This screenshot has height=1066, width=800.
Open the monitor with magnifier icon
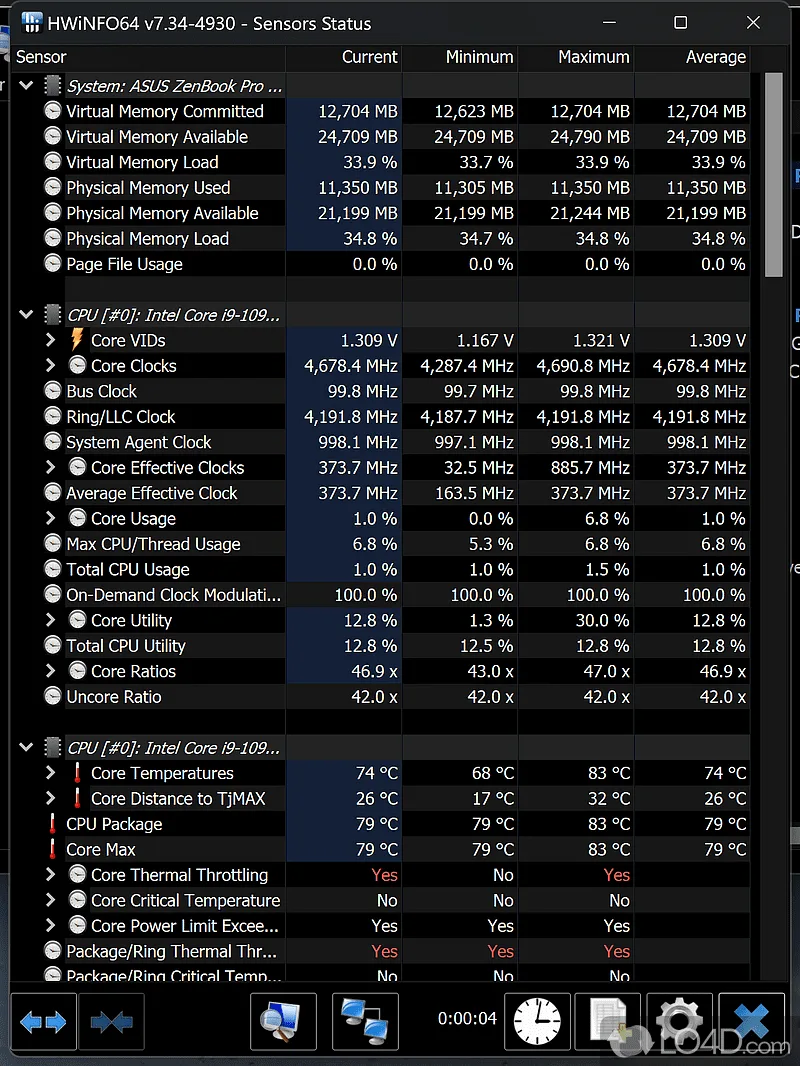tap(283, 1021)
